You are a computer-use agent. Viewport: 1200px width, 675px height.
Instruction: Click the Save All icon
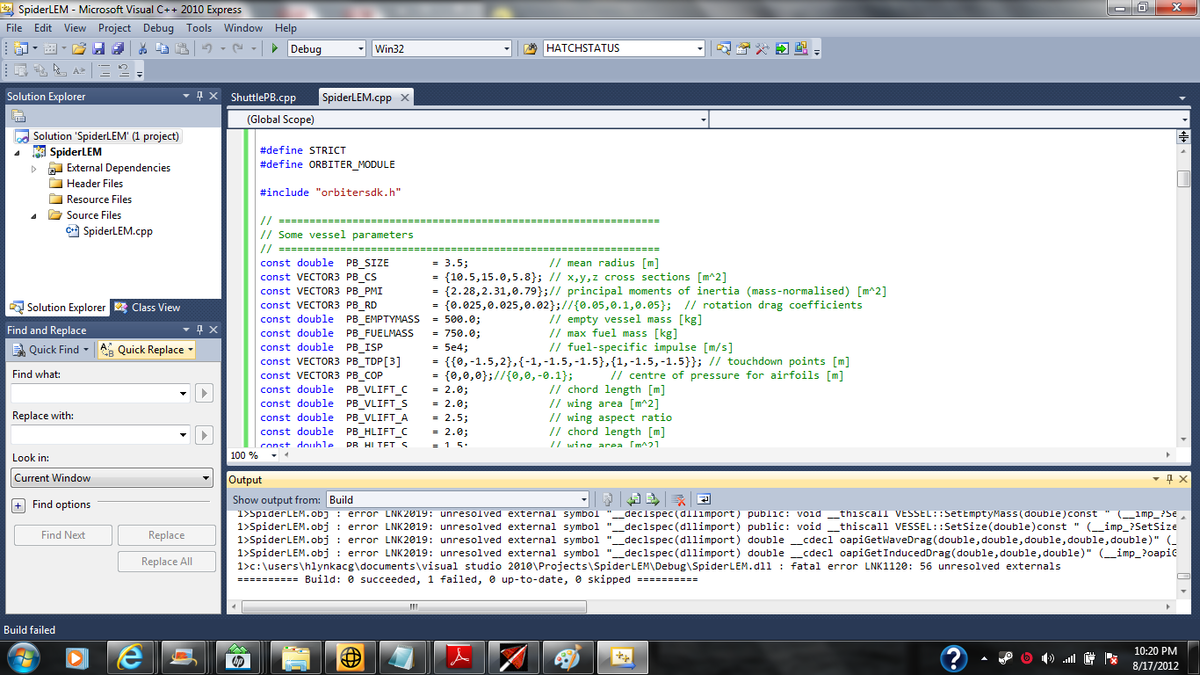118,48
